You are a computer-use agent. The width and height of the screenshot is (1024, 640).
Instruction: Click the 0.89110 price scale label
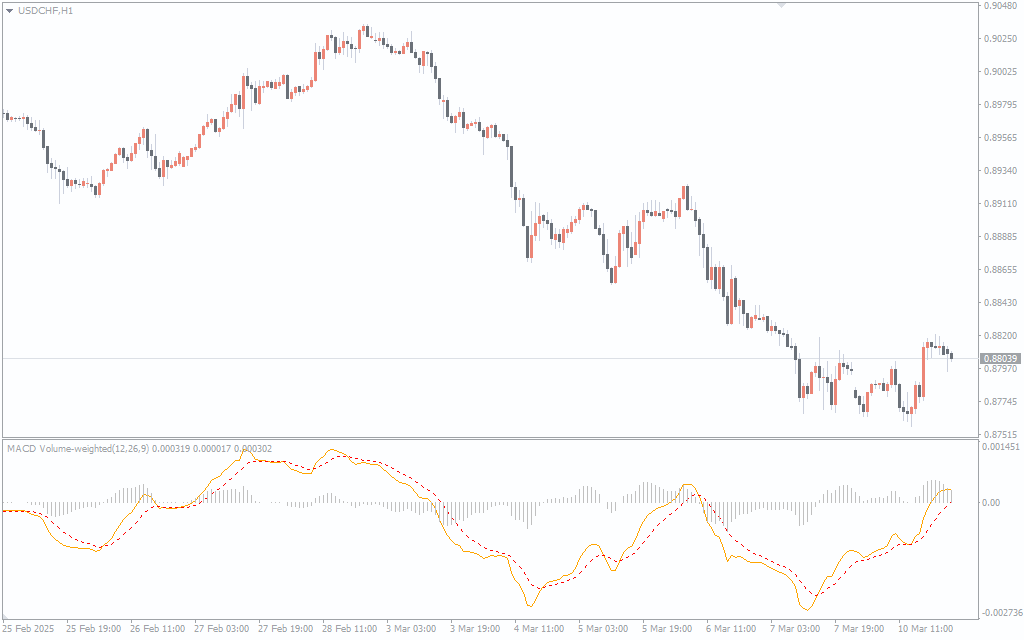(1000, 203)
